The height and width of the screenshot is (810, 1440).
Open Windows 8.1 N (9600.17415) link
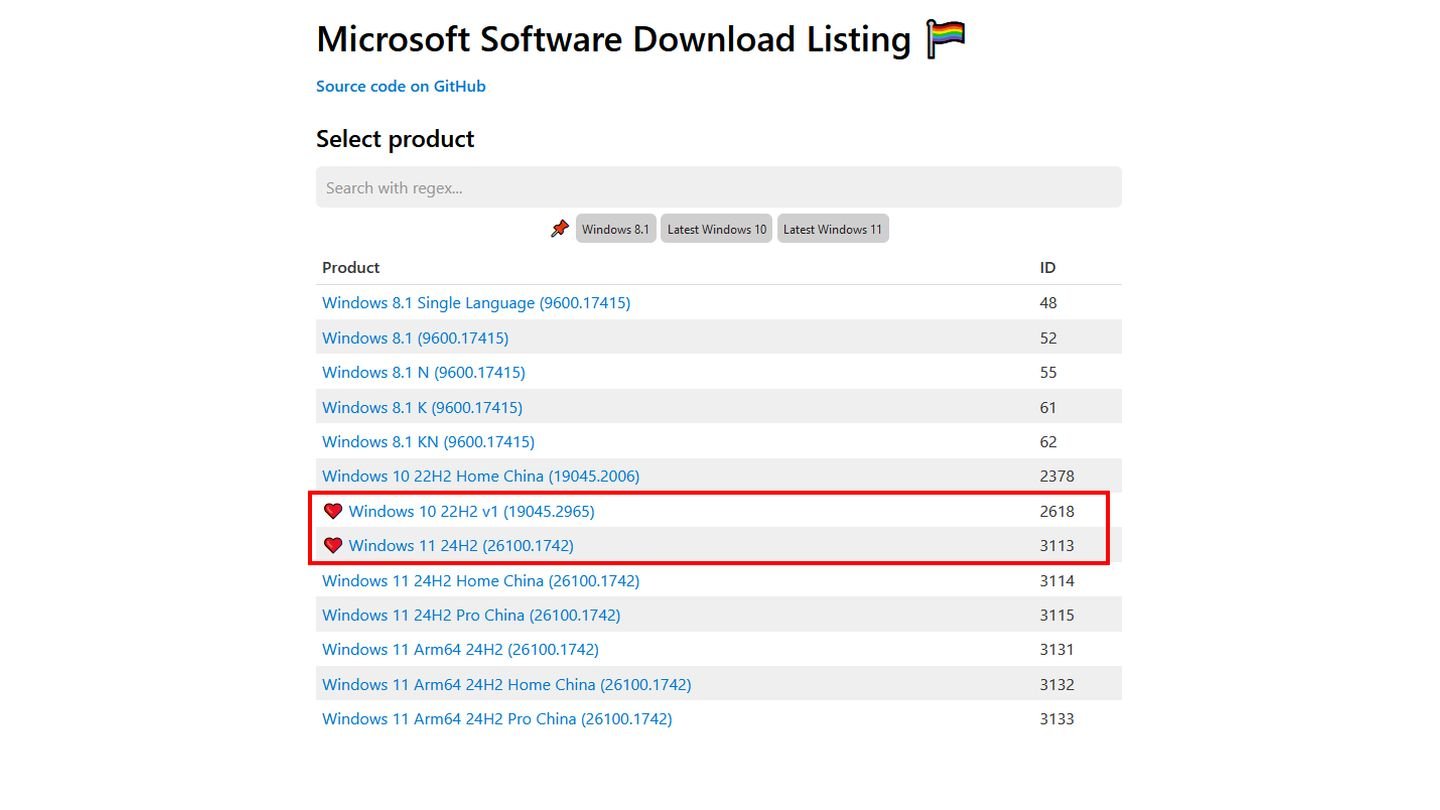coord(423,372)
